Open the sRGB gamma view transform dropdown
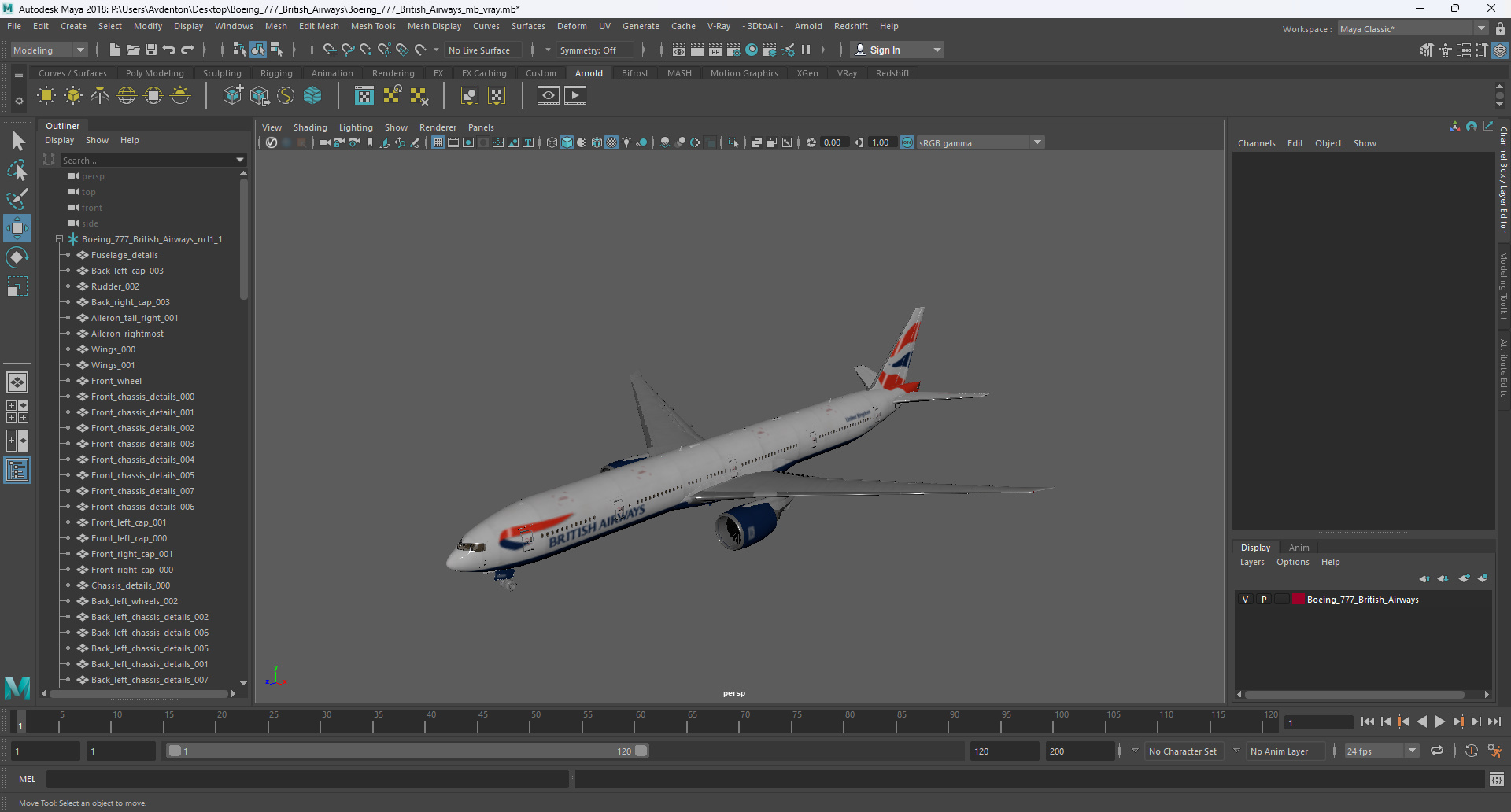Image resolution: width=1511 pixels, height=812 pixels. [980, 142]
